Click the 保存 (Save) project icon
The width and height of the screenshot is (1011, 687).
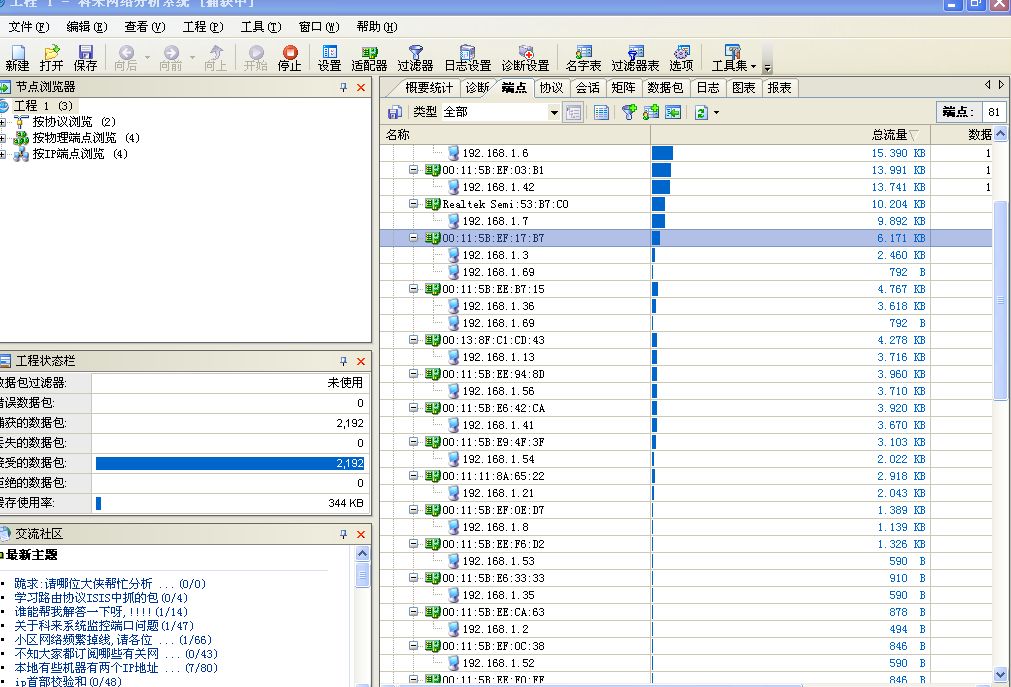(85, 57)
